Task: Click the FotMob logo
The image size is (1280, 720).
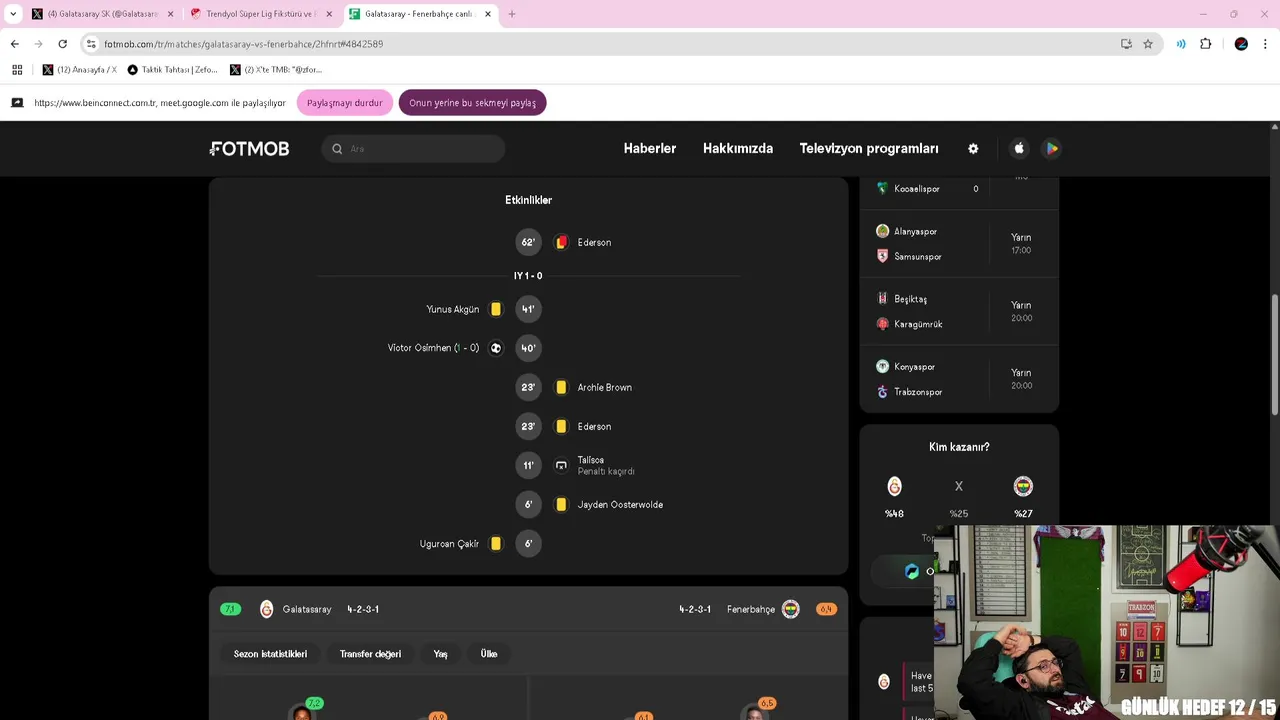Action: pos(249,148)
